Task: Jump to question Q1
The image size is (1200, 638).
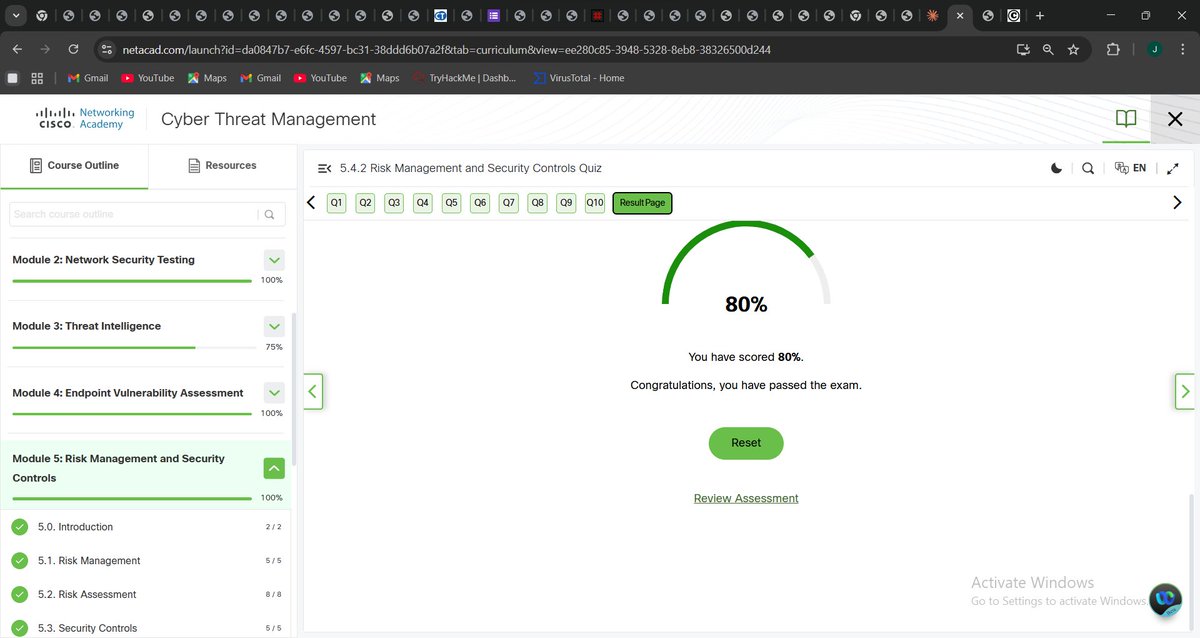Action: click(x=336, y=203)
